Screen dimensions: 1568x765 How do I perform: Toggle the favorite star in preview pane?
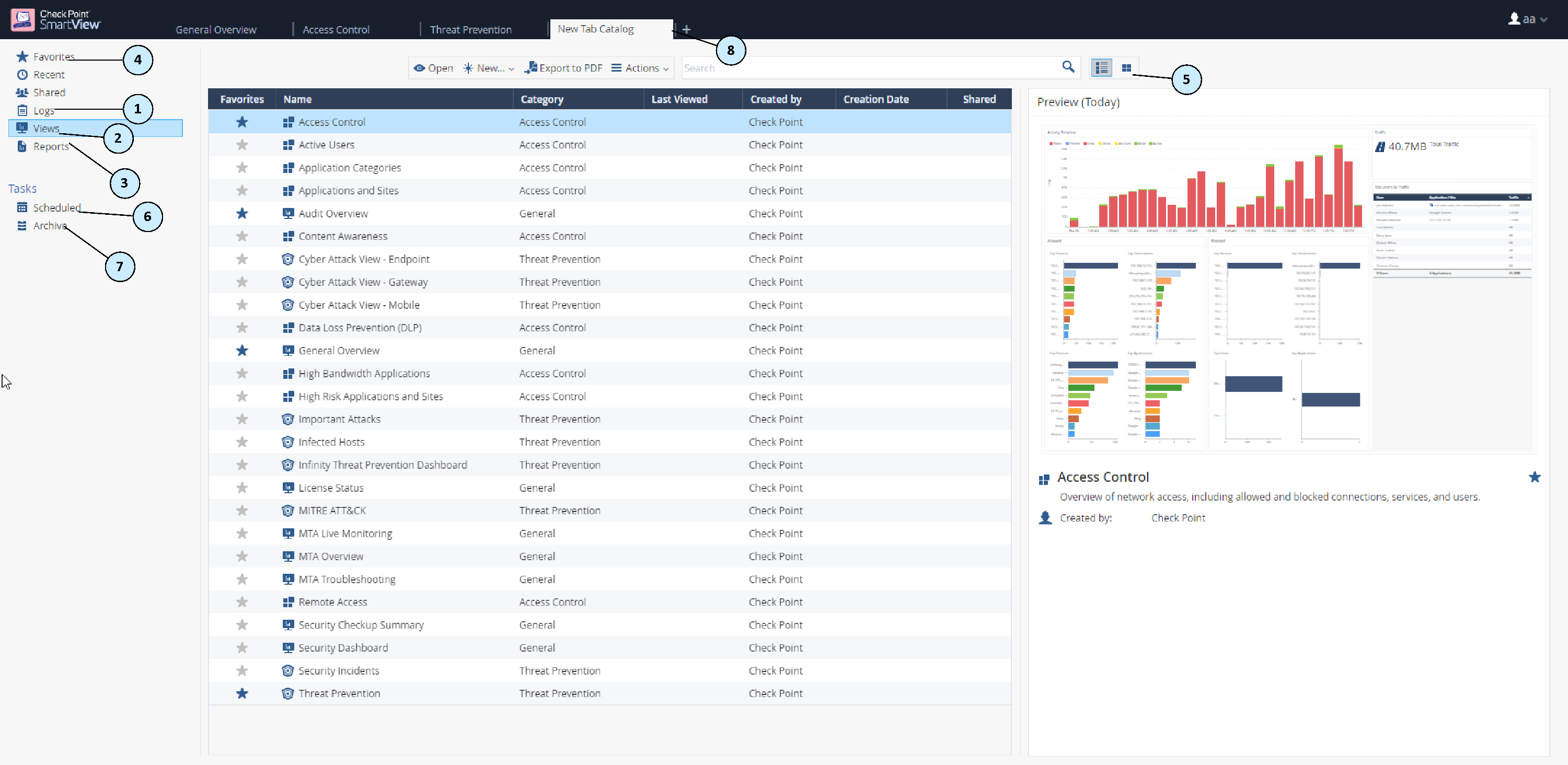point(1535,477)
